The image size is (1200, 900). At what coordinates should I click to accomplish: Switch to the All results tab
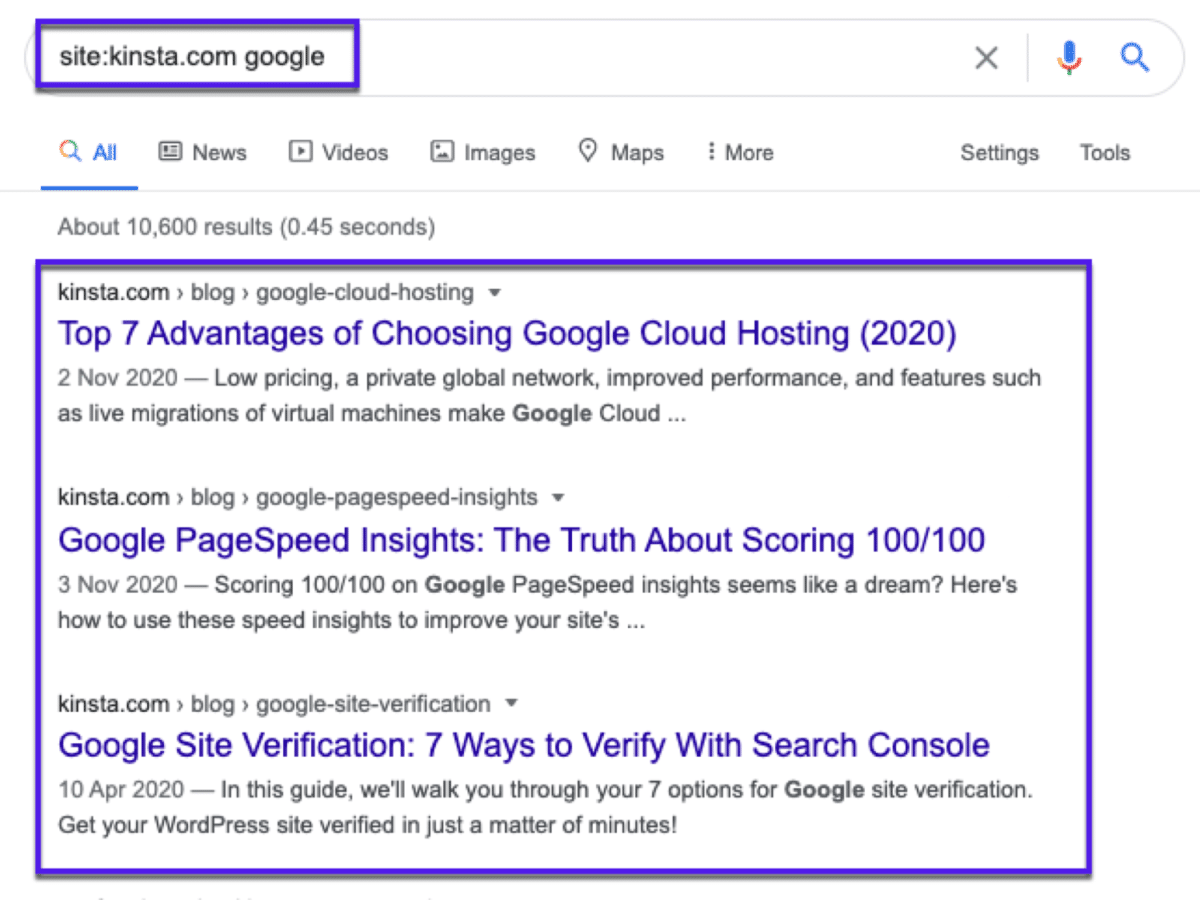pos(89,151)
